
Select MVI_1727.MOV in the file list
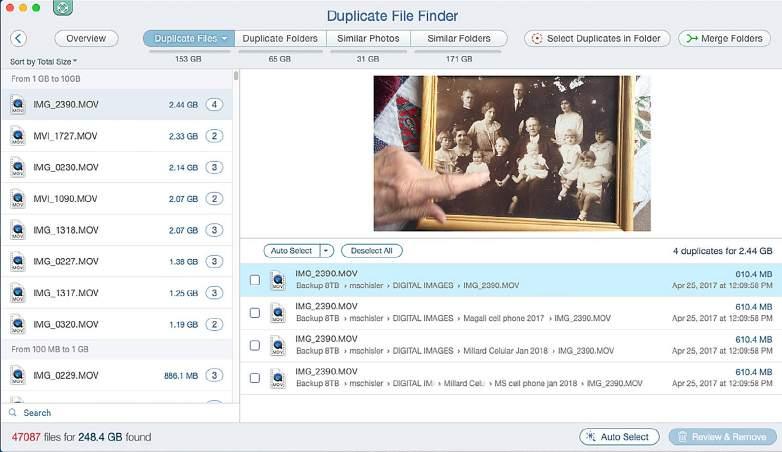tap(117, 136)
